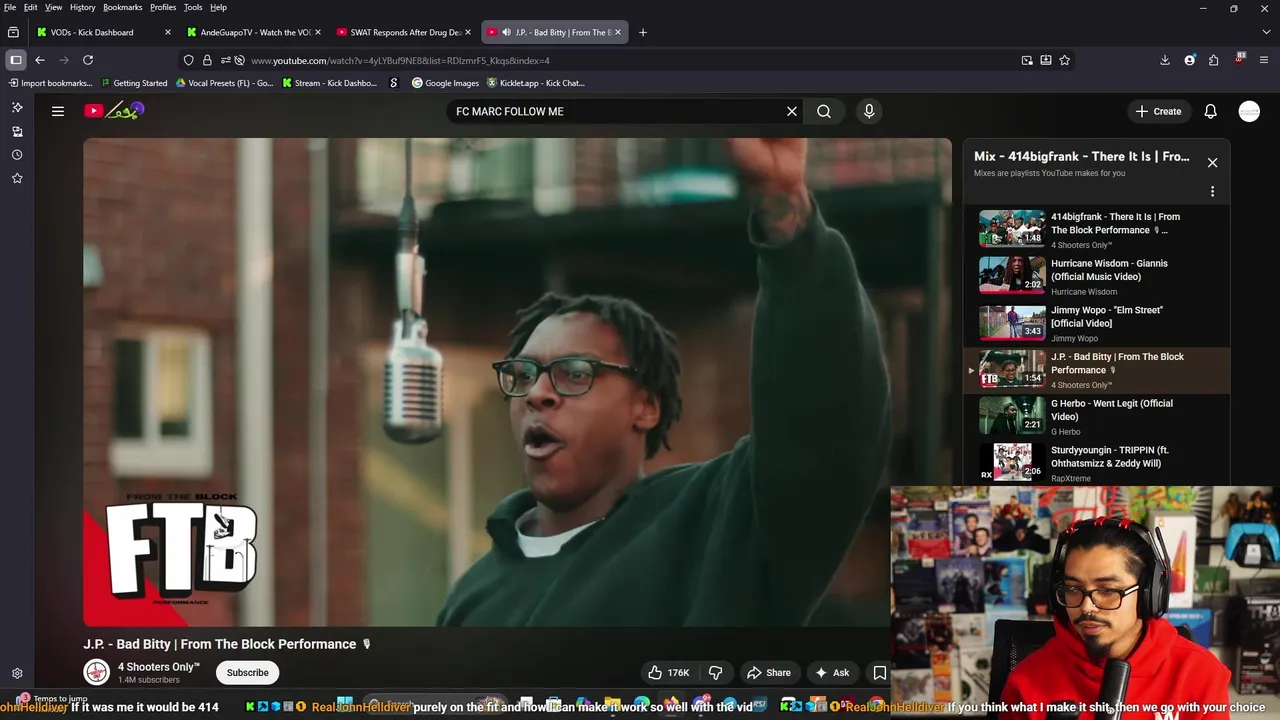
Task: View site security padlock info
Action: click(x=207, y=60)
